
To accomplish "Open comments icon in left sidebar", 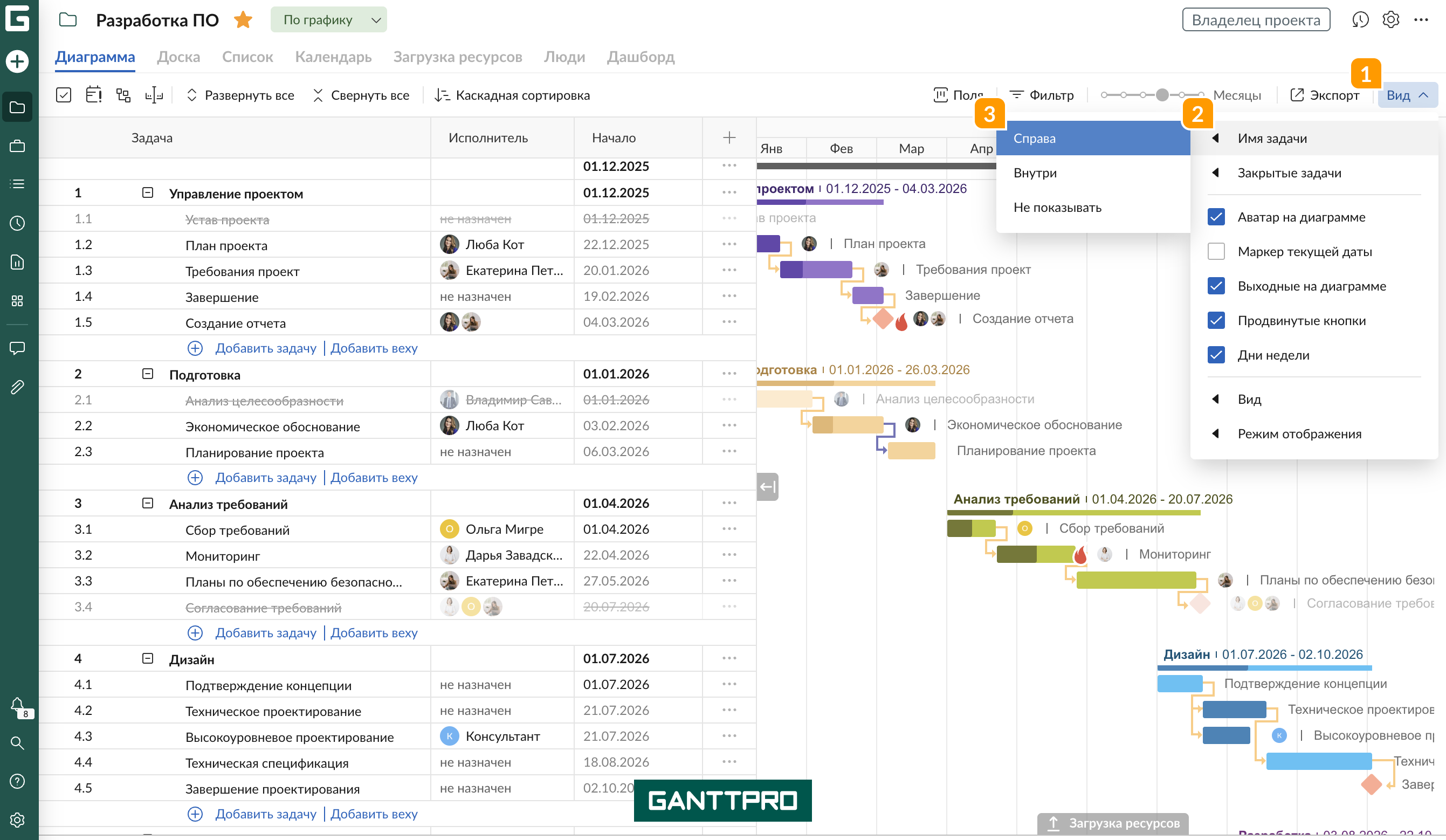I will pos(17,348).
